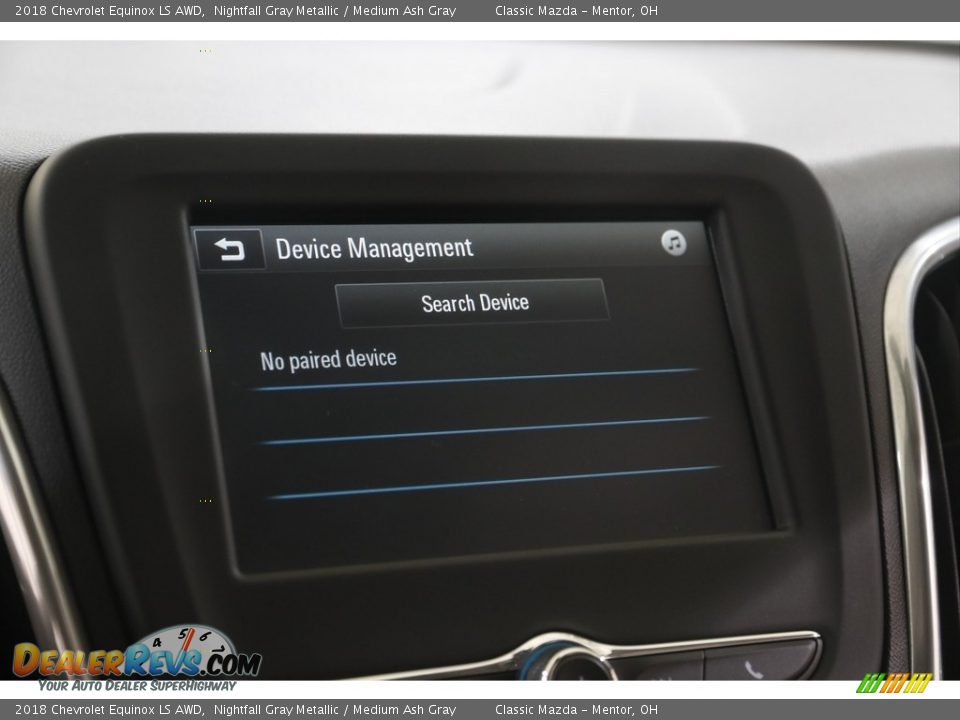The width and height of the screenshot is (960, 720).
Task: Tap the back arrow button
Action: [x=229, y=249]
